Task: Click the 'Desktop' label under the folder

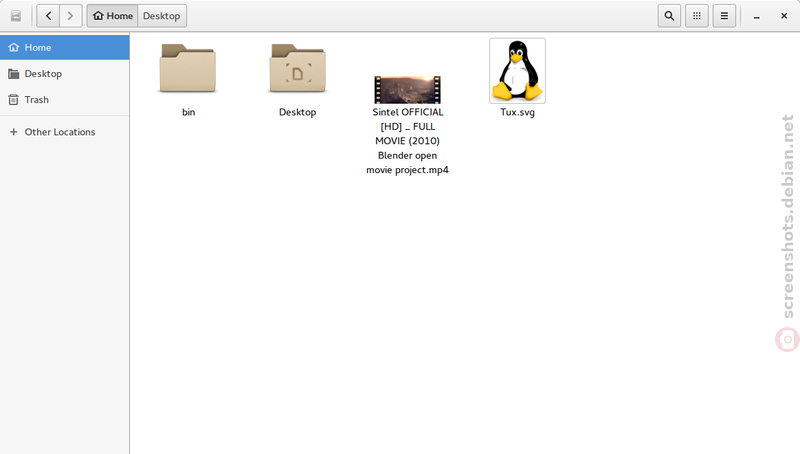Action: 297,112
